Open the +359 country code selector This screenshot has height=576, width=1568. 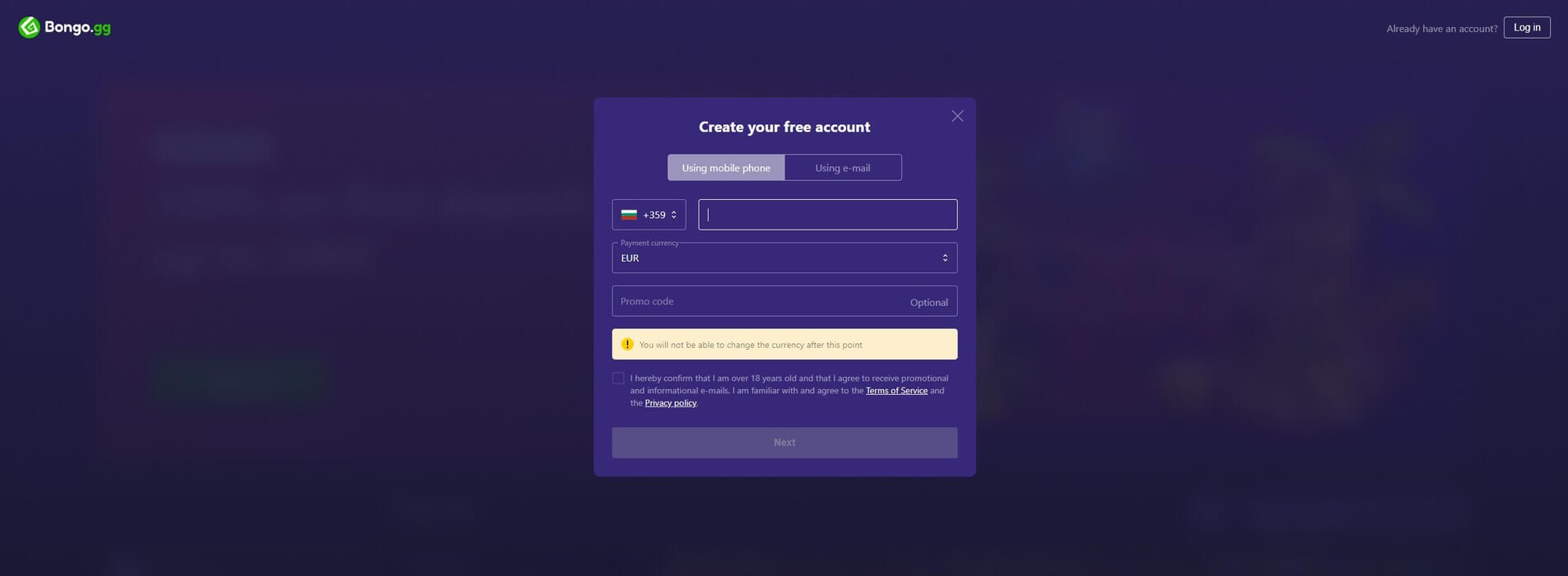[649, 215]
